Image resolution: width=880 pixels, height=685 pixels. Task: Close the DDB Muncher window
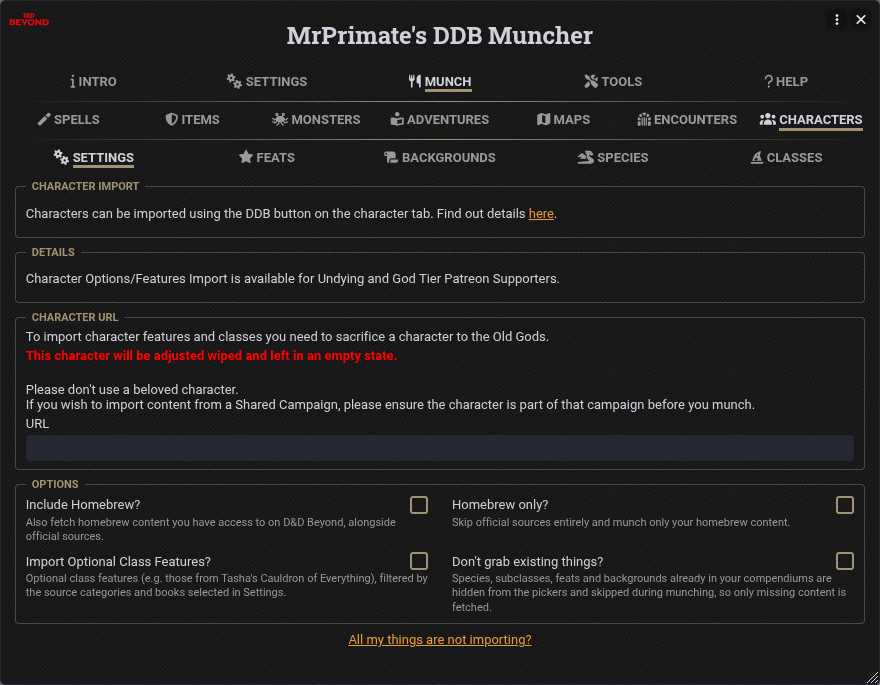pyautogui.click(x=861, y=20)
